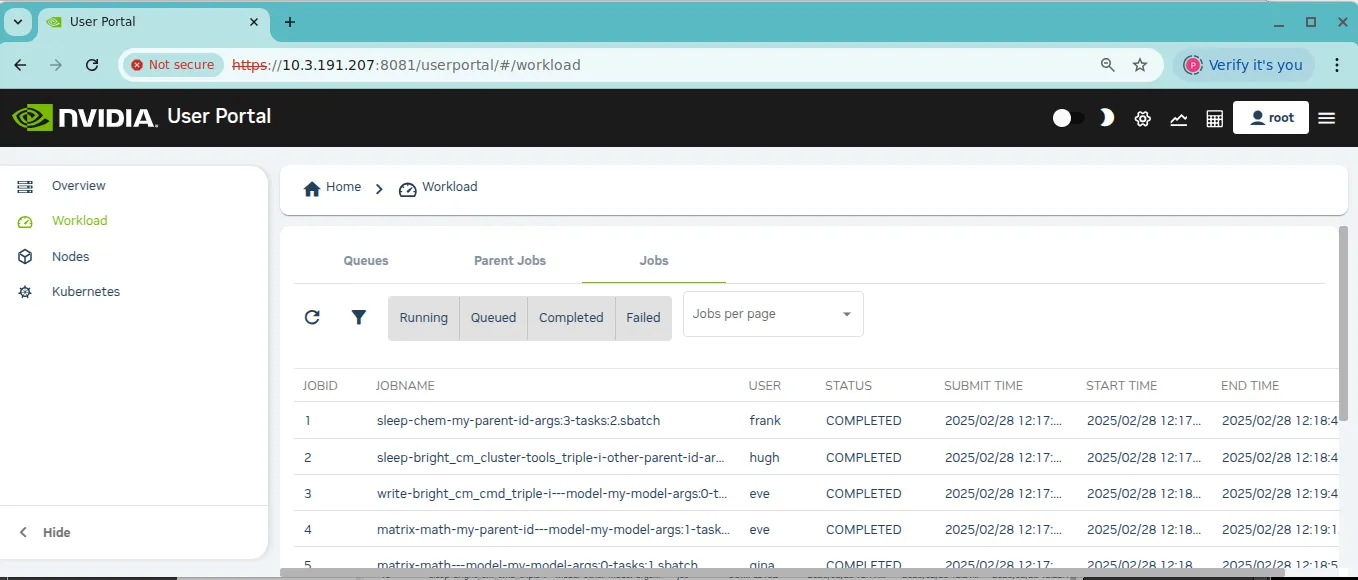
Task: Select the User Portal browser tab
Action: click(x=153, y=22)
